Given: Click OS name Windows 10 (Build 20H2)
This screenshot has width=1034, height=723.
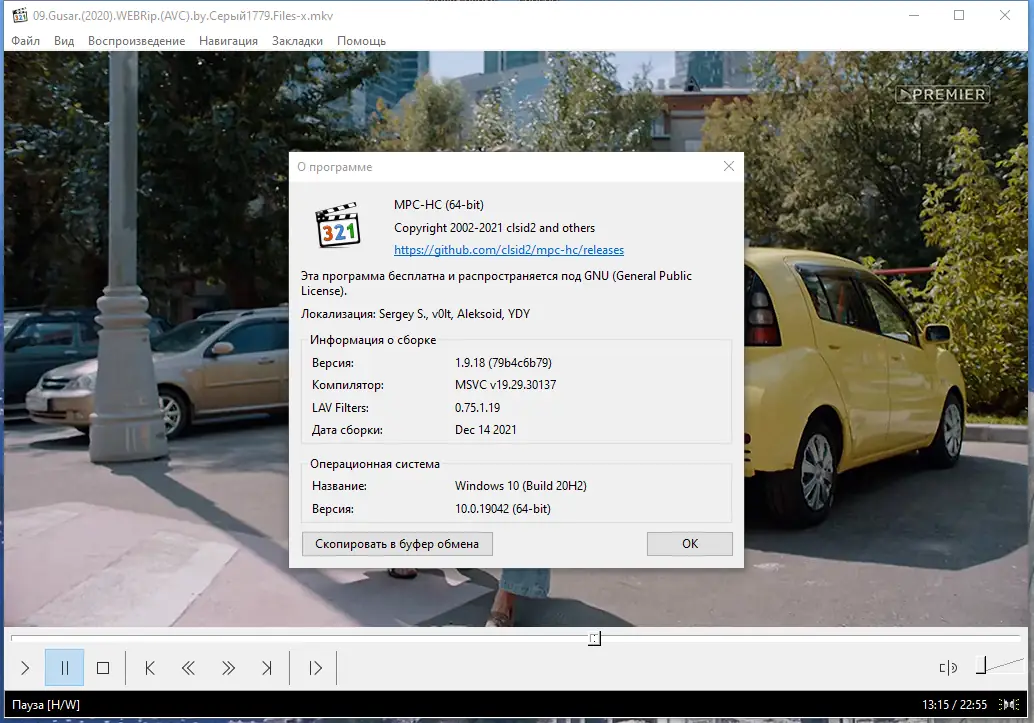Looking at the screenshot, I should pos(520,486).
